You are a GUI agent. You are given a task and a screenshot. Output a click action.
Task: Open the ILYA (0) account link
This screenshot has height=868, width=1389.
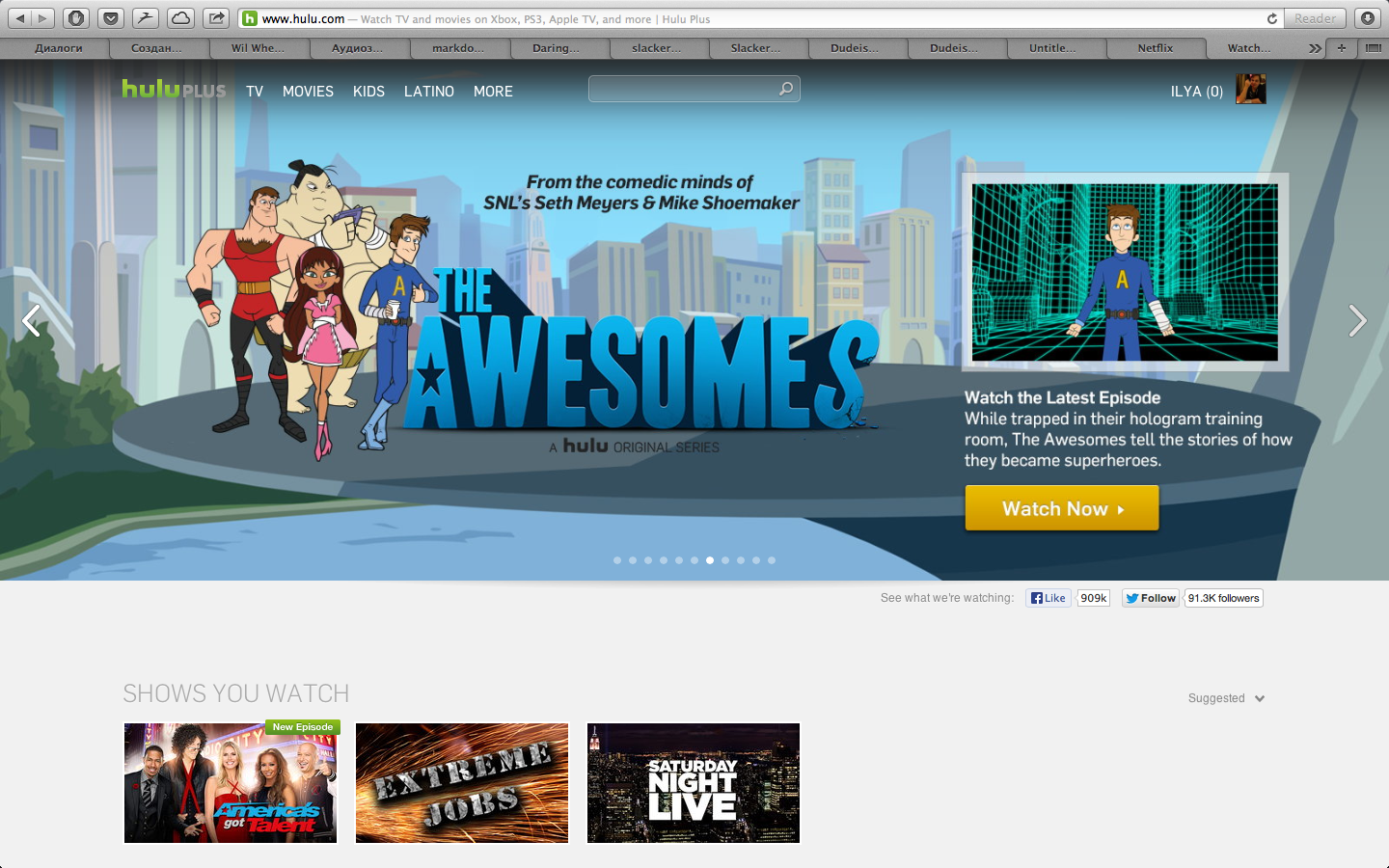[x=1197, y=92]
